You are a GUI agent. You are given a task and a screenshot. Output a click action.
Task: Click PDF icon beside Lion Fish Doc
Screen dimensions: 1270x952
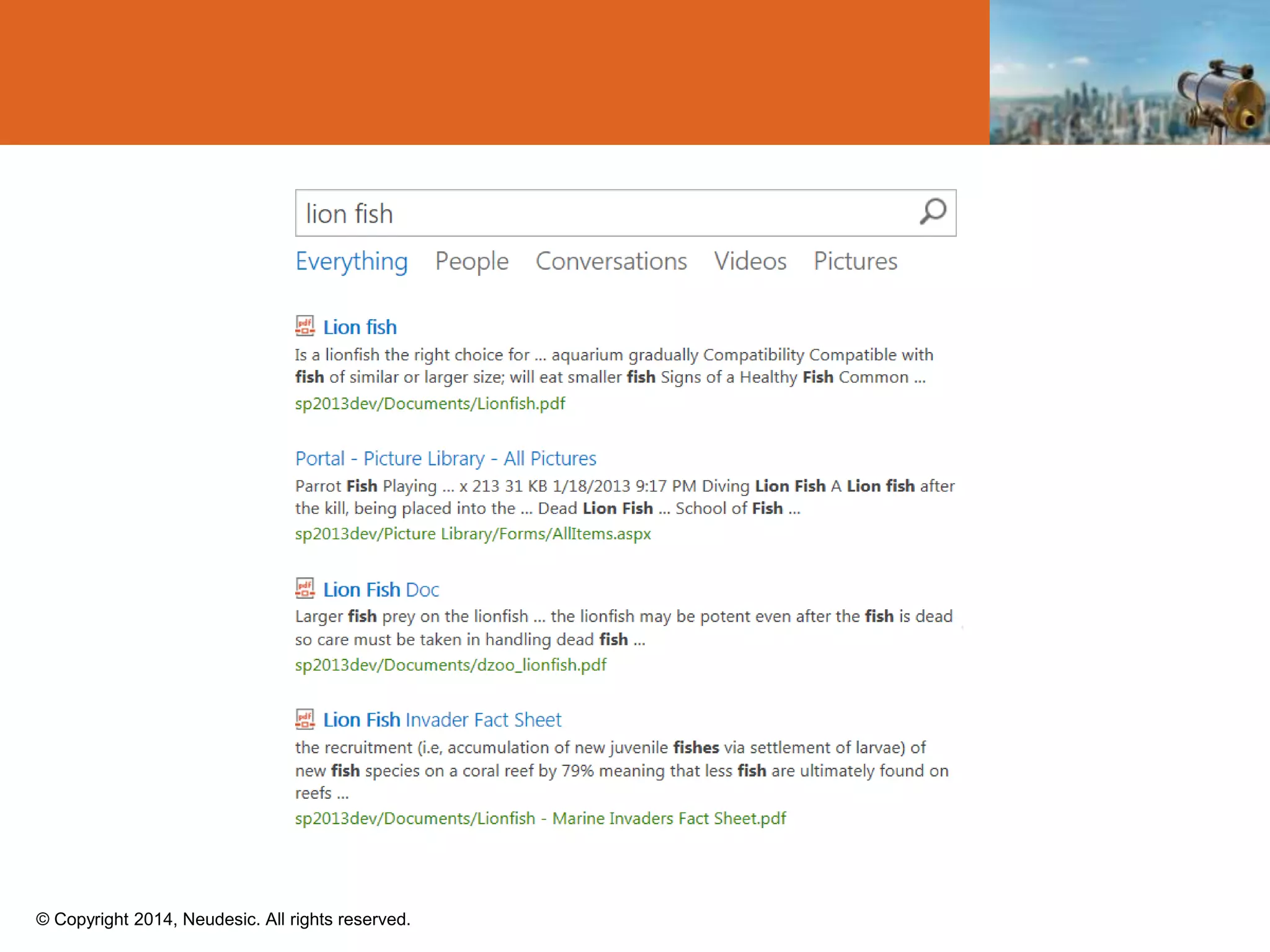[304, 588]
